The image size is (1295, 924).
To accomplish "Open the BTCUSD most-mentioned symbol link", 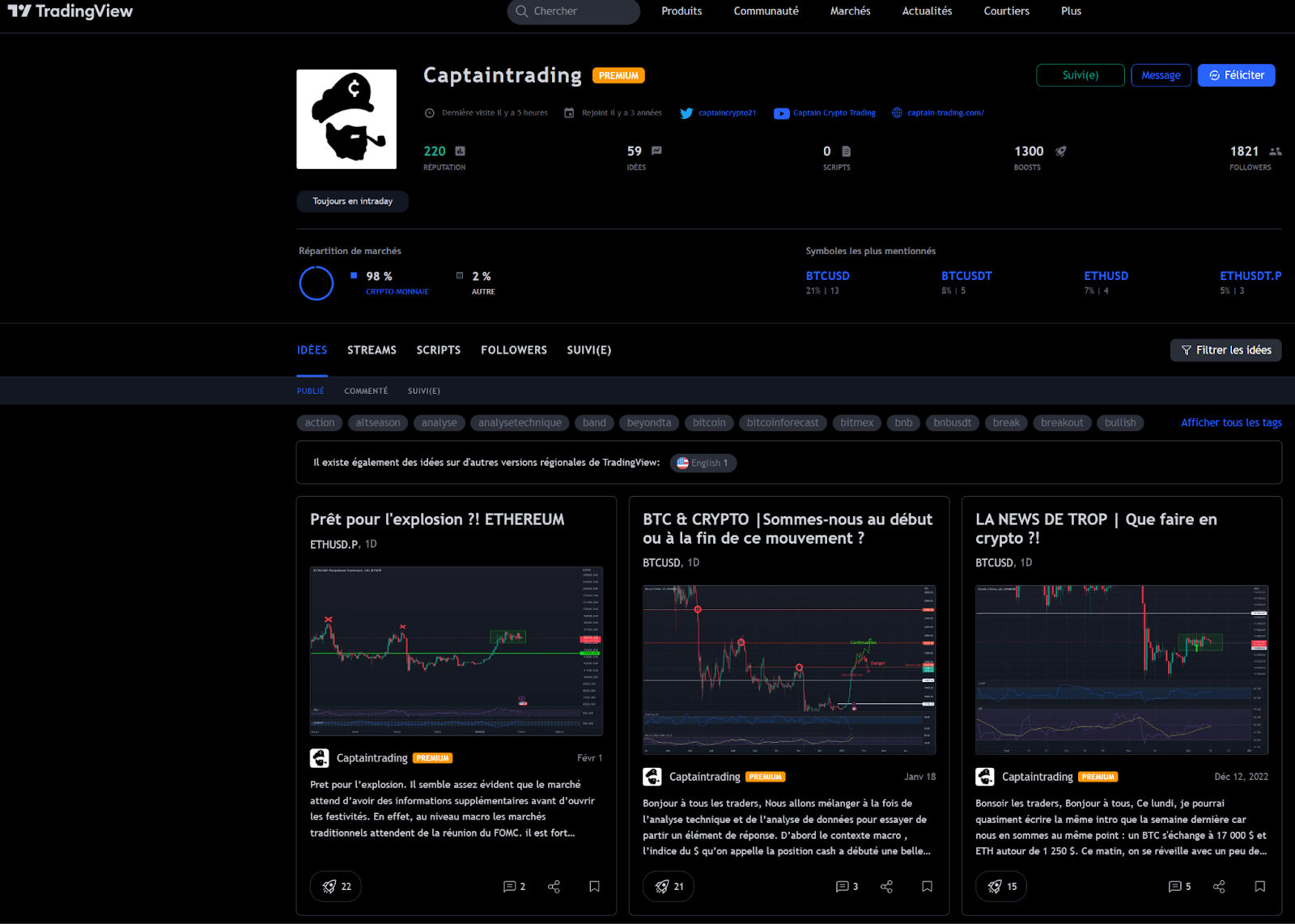I will tap(827, 276).
